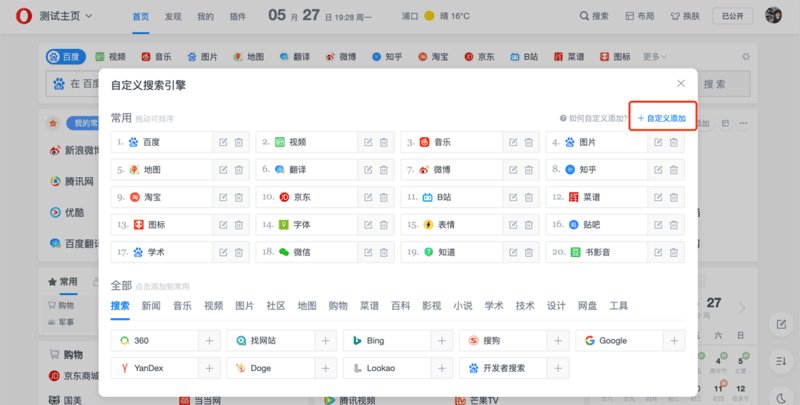Add Lookao to common search engines

pos(442,368)
